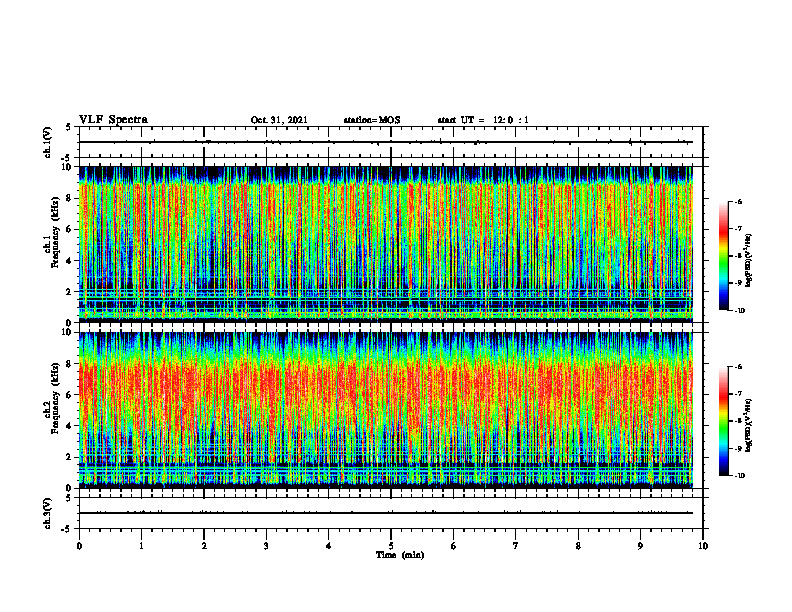Click the ch.1 voltage waveform trace
The width and height of the screenshot is (792, 612).
[x=385, y=142]
